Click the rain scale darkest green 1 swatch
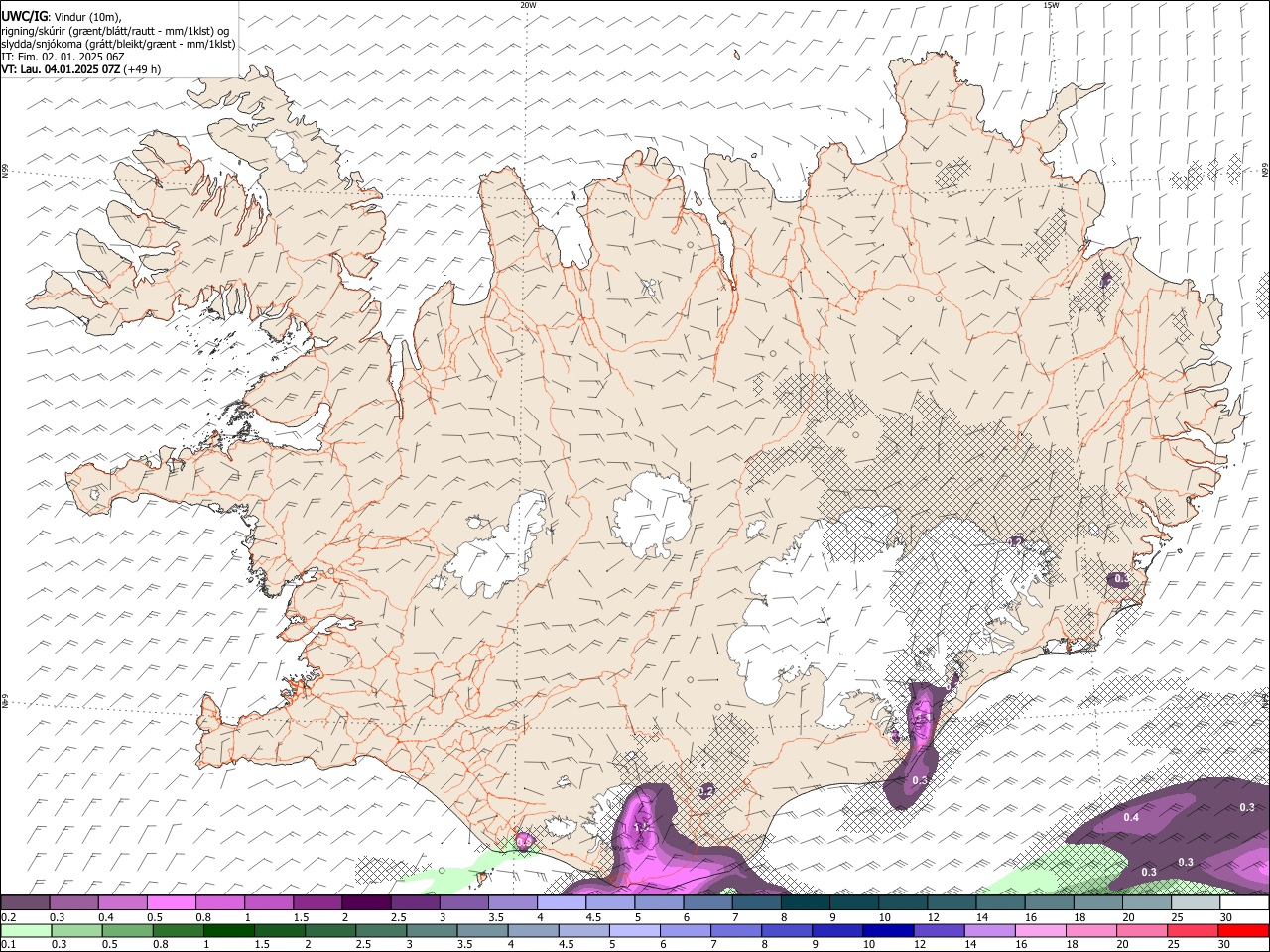Image resolution: width=1270 pixels, height=952 pixels. (228, 930)
